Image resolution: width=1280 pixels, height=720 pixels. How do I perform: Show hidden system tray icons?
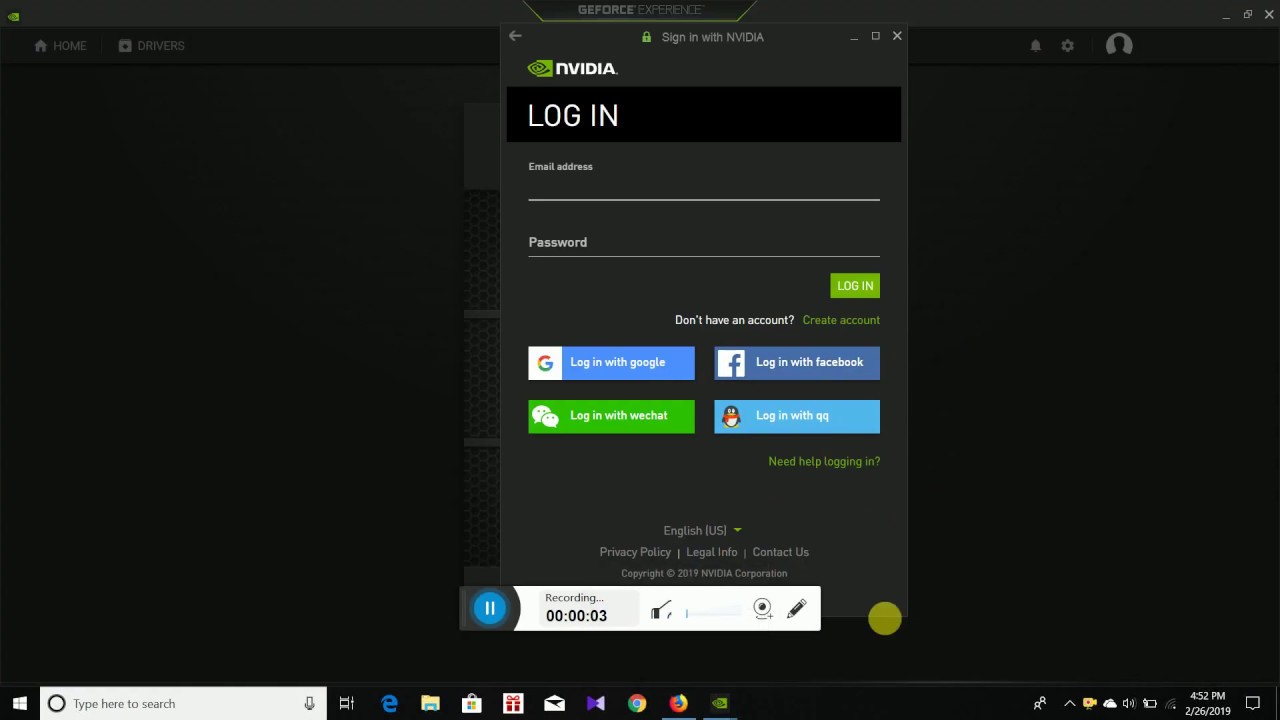[1069, 704]
